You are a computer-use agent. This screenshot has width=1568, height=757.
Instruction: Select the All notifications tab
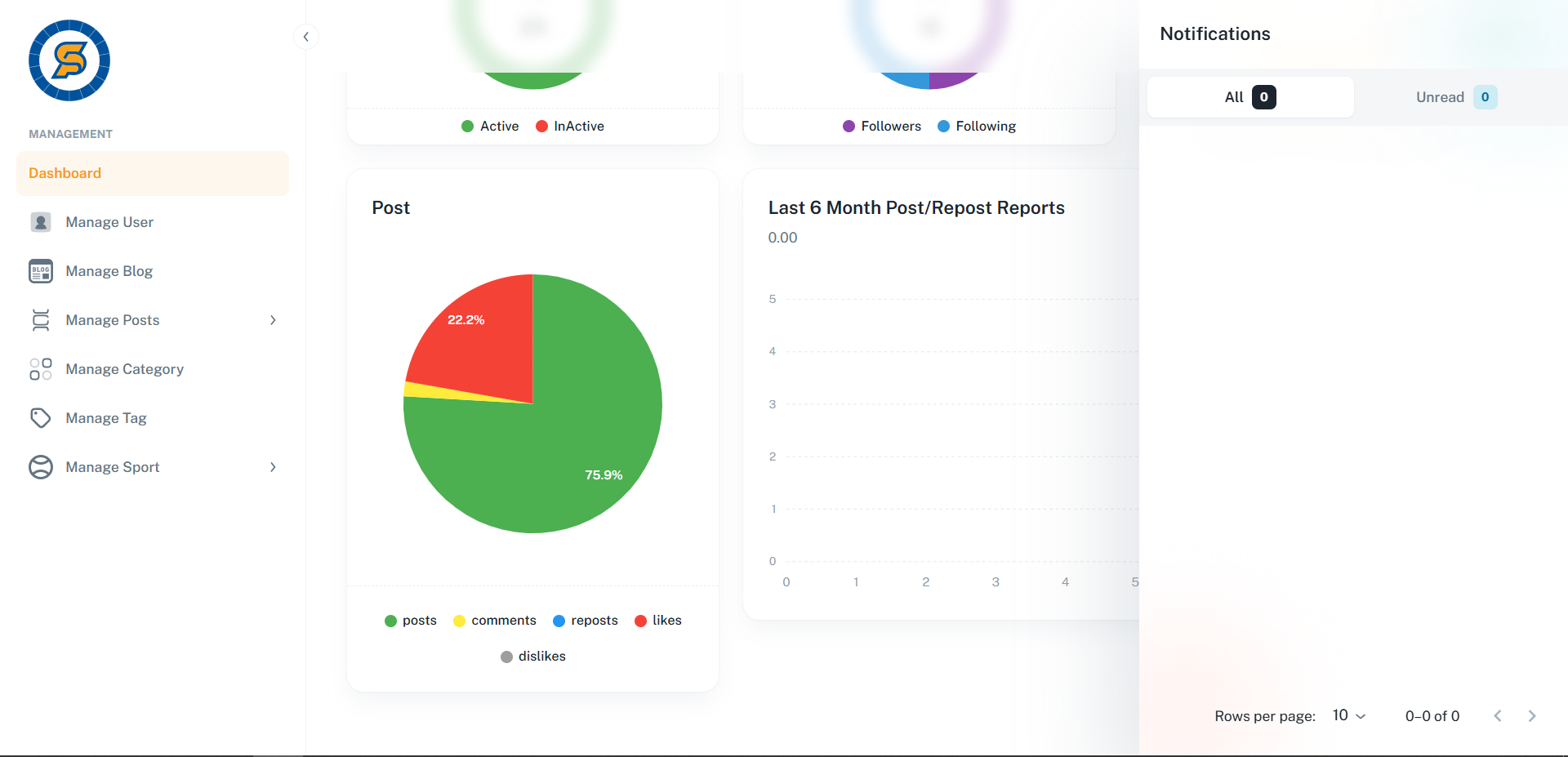[x=1249, y=97]
